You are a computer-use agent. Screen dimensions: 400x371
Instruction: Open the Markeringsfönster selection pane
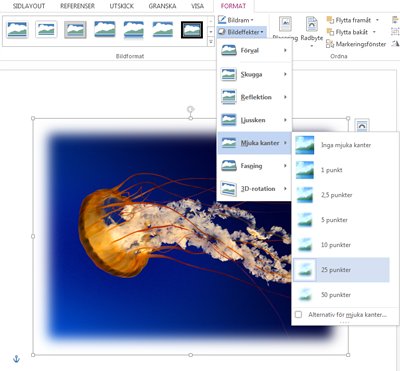point(356,44)
